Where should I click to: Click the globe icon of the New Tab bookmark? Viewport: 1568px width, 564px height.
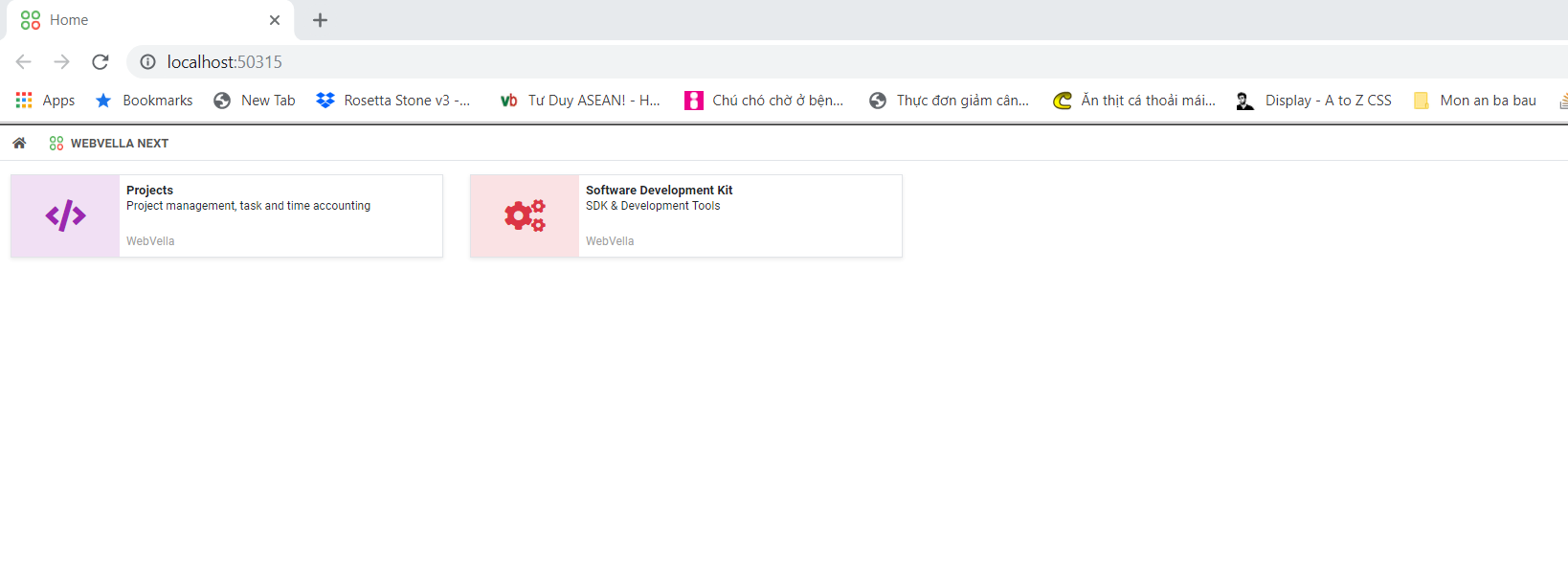pyautogui.click(x=222, y=101)
